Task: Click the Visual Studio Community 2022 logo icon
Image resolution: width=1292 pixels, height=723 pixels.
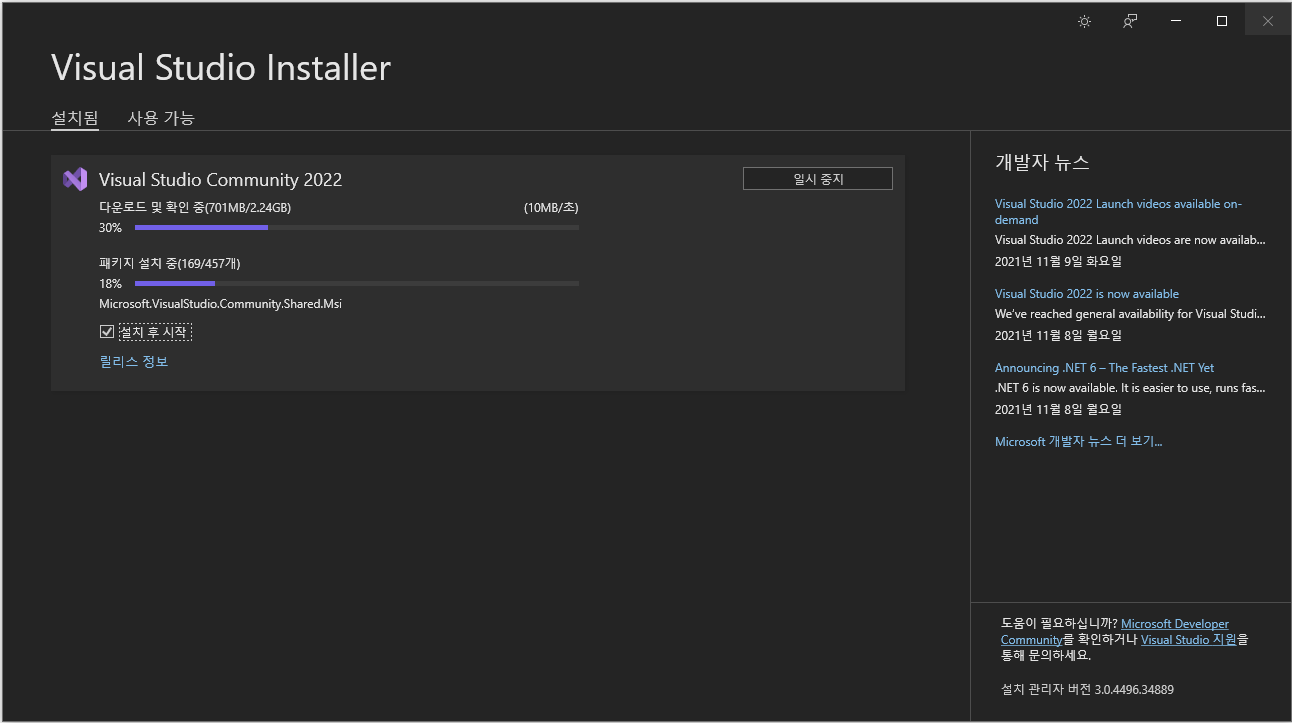Action: click(x=75, y=179)
